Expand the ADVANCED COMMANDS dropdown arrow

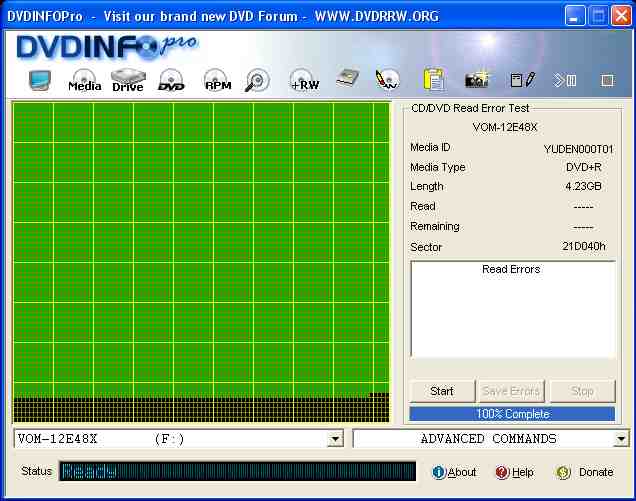pos(621,439)
